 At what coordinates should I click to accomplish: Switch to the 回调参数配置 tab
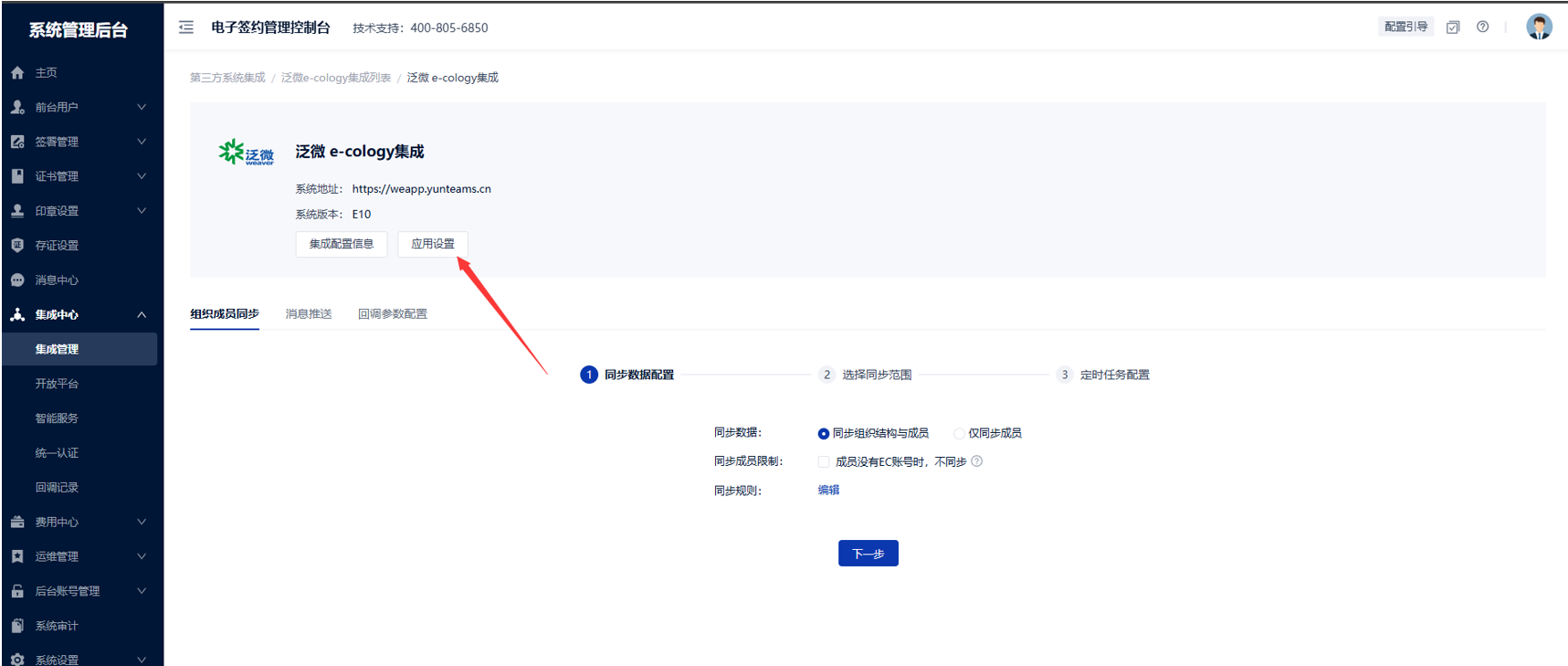(x=393, y=313)
